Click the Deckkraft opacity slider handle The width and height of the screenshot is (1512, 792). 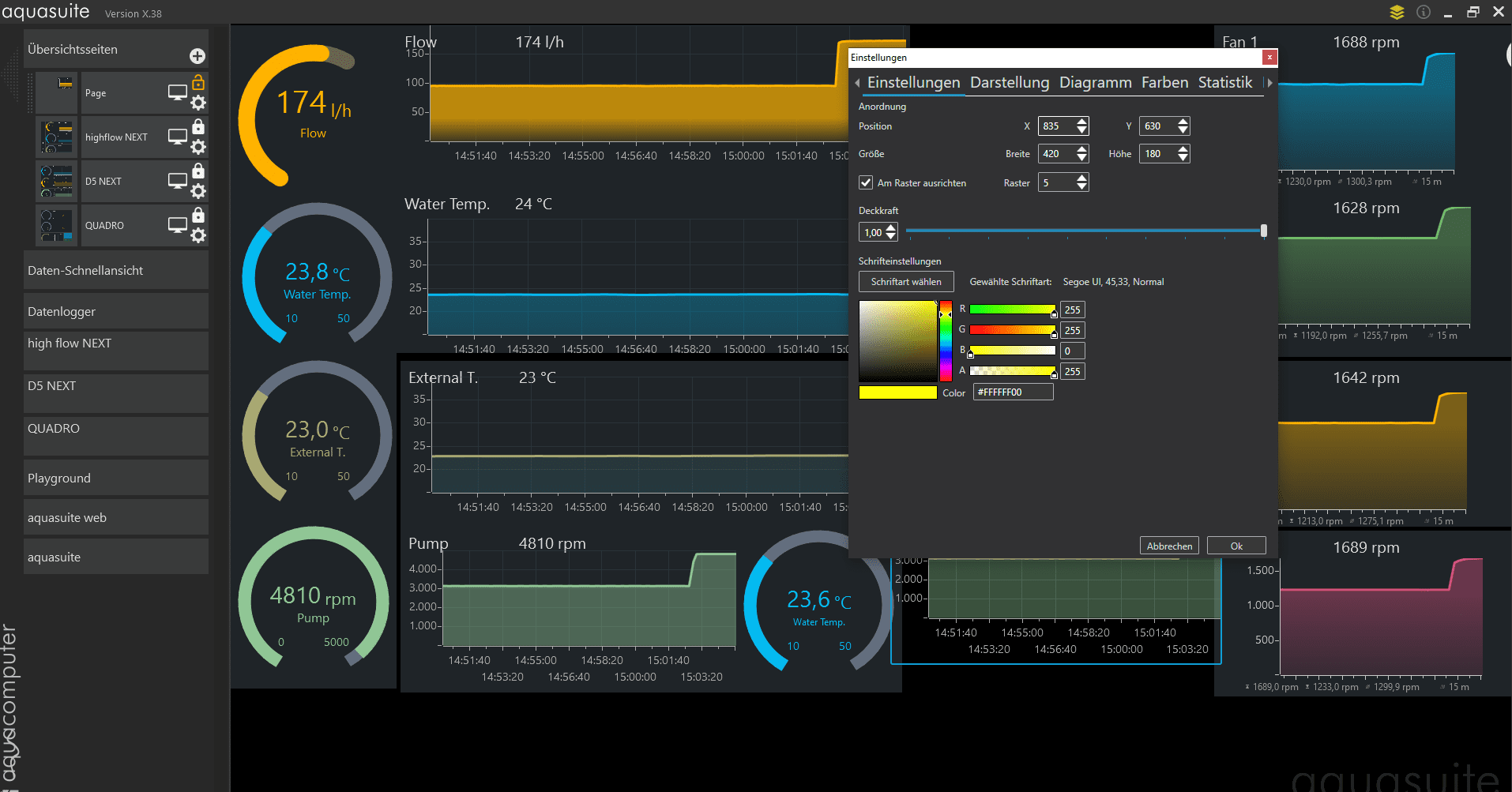(1264, 231)
